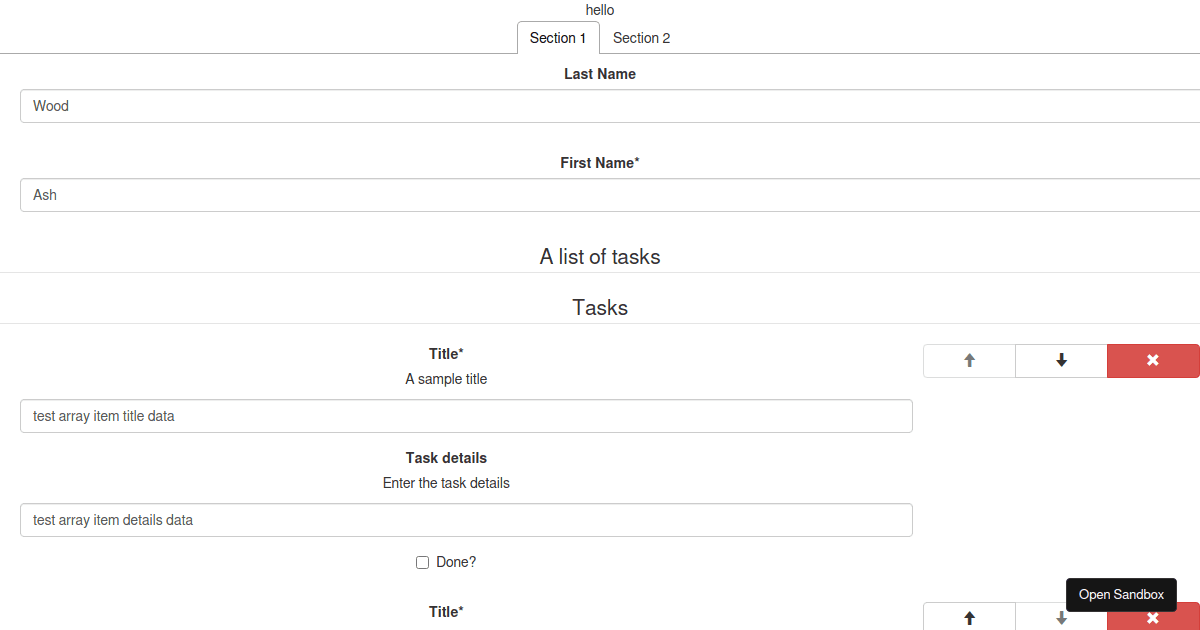Select the Section 1 tab
Screen dimensions: 1200x630
point(557,38)
